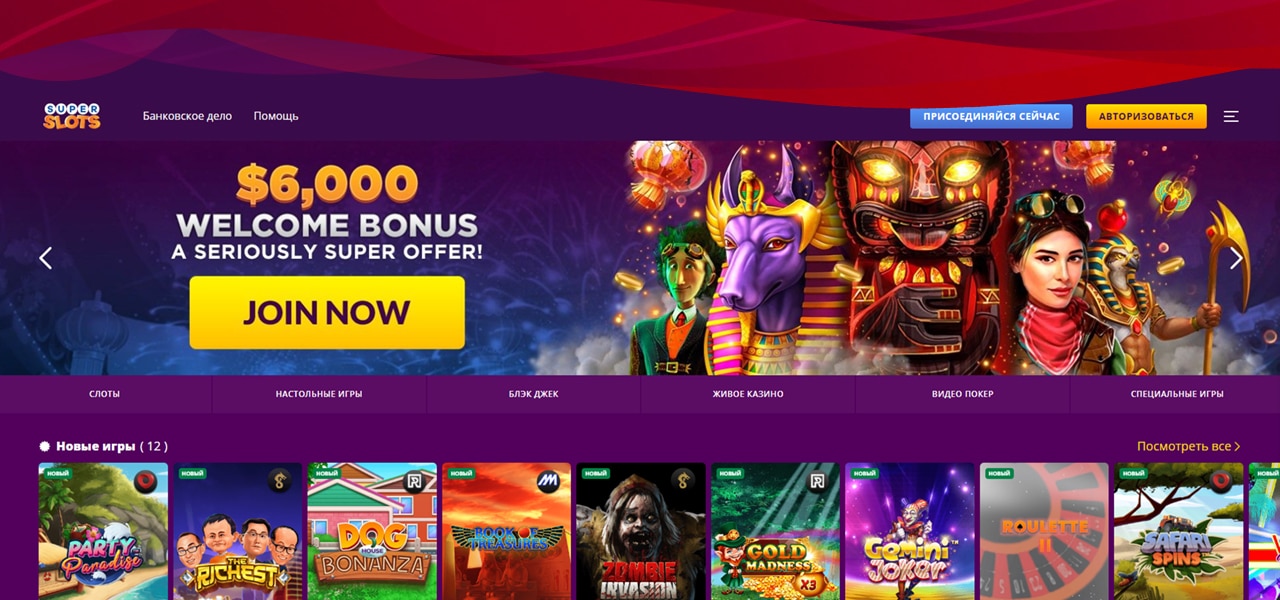Click the yellow JOIN NOW button
Screen dimensions: 1280x600
[327, 312]
